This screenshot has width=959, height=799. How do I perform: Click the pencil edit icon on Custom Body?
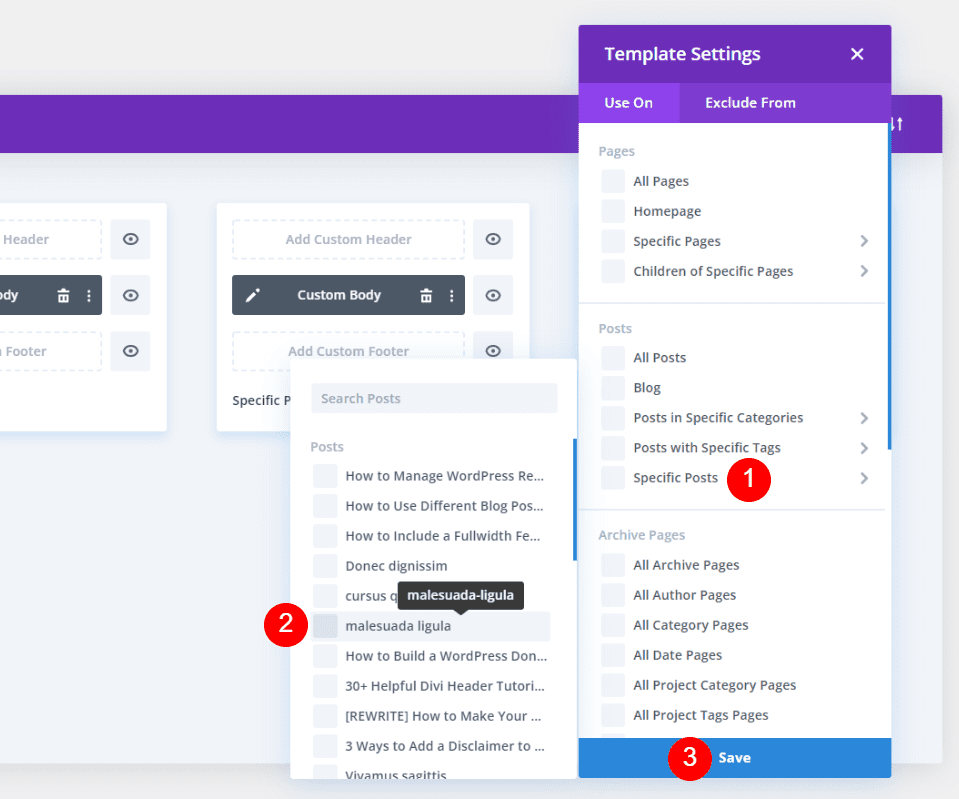253,295
